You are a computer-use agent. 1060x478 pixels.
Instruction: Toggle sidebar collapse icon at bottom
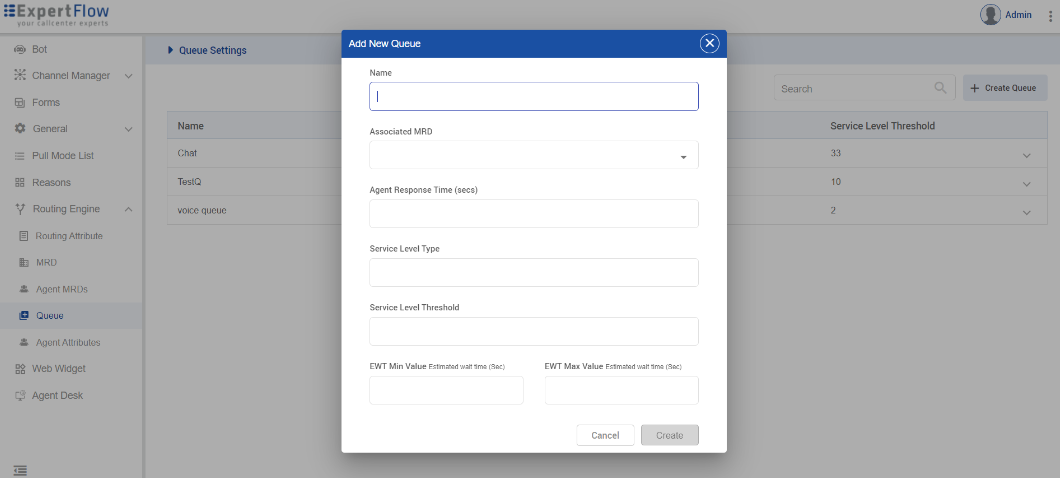point(20,470)
